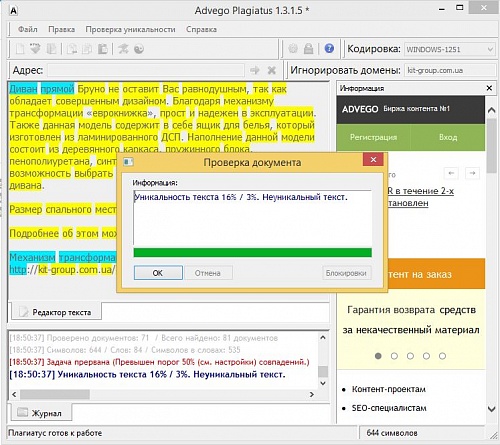Switch to the Журнал tab
The width and height of the screenshot is (500, 445).
click(40, 413)
